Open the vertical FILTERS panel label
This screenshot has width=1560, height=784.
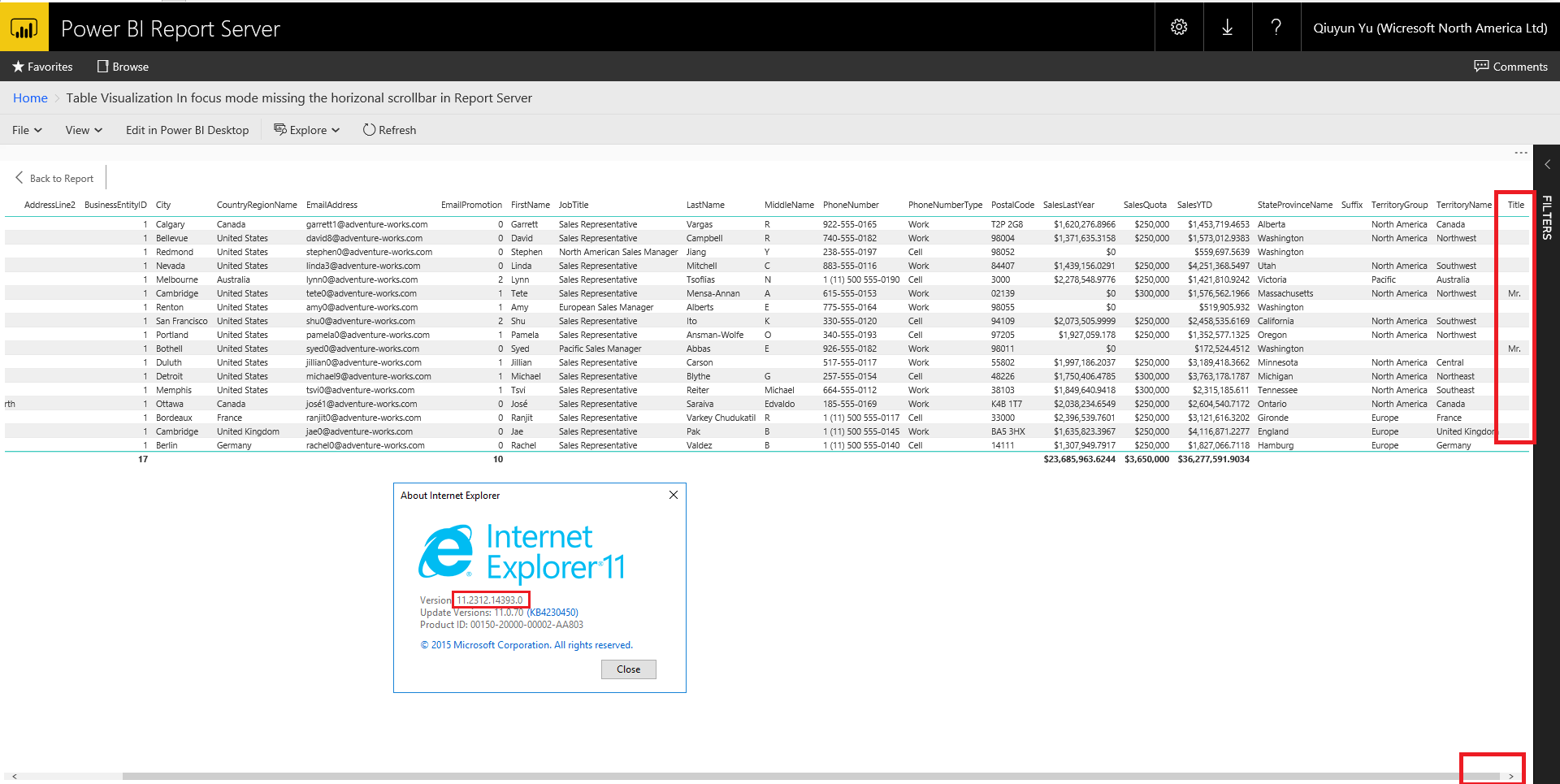point(1547,217)
